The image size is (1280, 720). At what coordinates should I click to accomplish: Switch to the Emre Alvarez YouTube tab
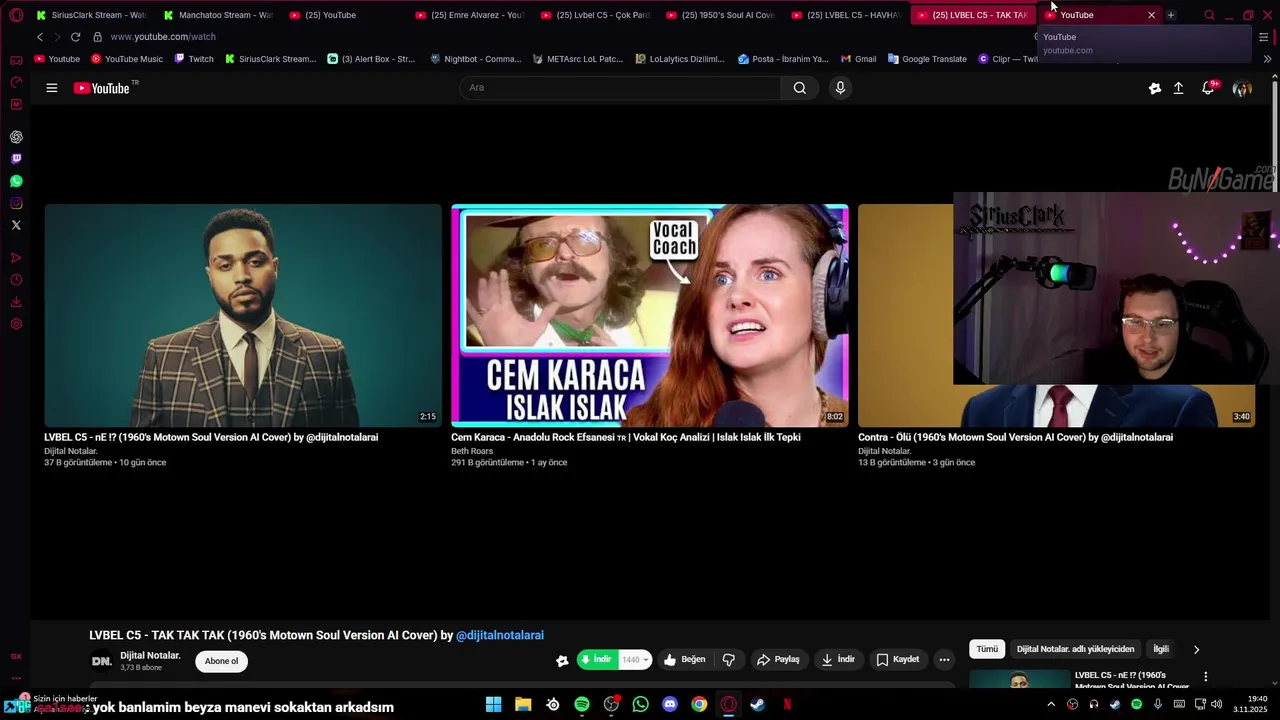point(468,15)
